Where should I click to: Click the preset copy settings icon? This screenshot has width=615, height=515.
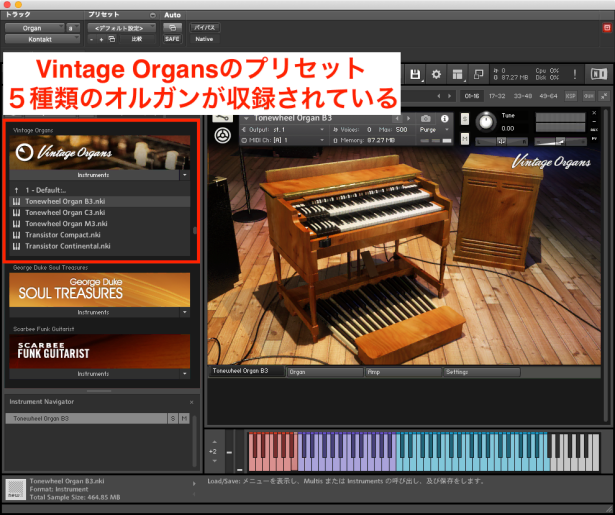(112, 39)
